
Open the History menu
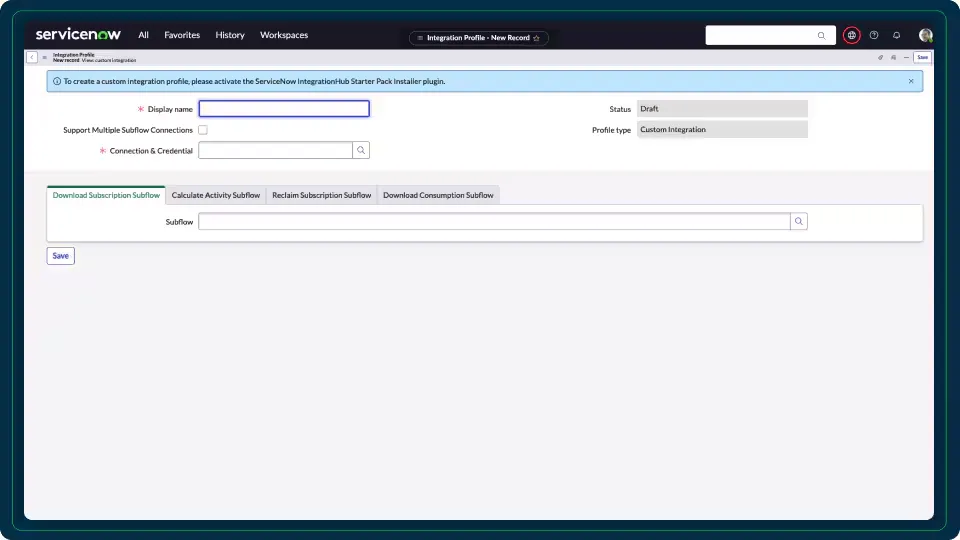(x=230, y=35)
